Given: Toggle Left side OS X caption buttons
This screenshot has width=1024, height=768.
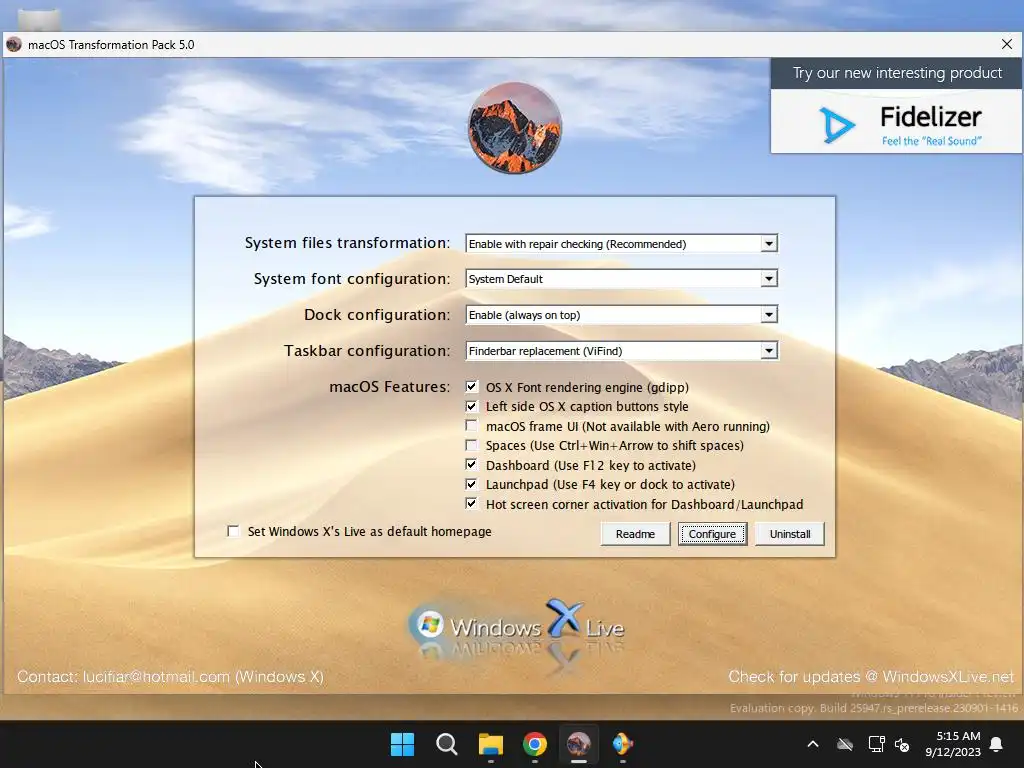Looking at the screenshot, I should (472, 406).
